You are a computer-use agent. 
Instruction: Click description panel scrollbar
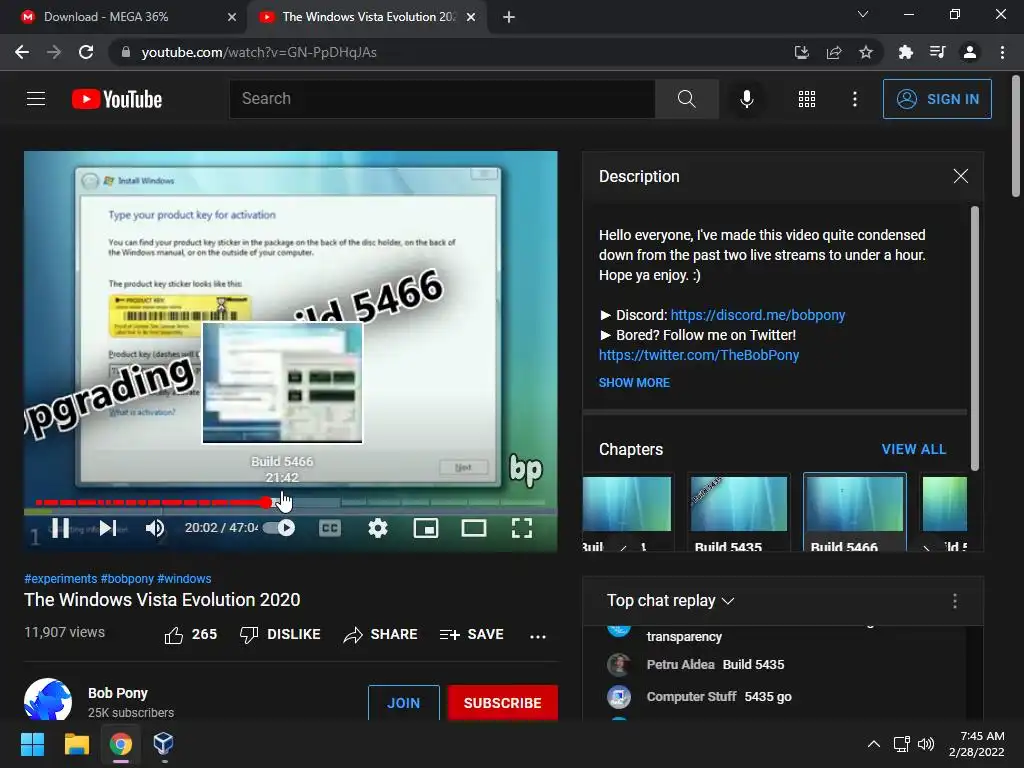pos(974,338)
